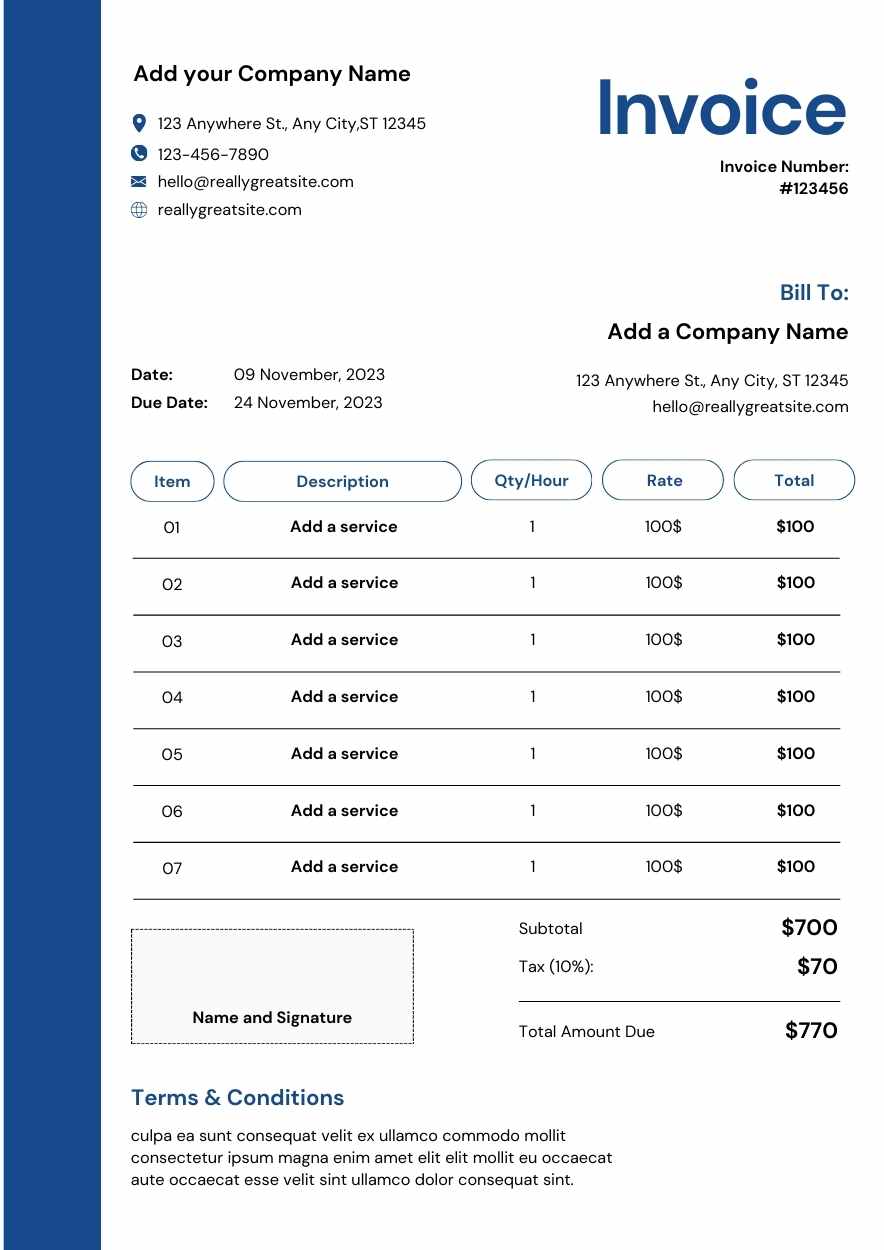
Task: Select the large Invoice title
Action: coord(721,109)
